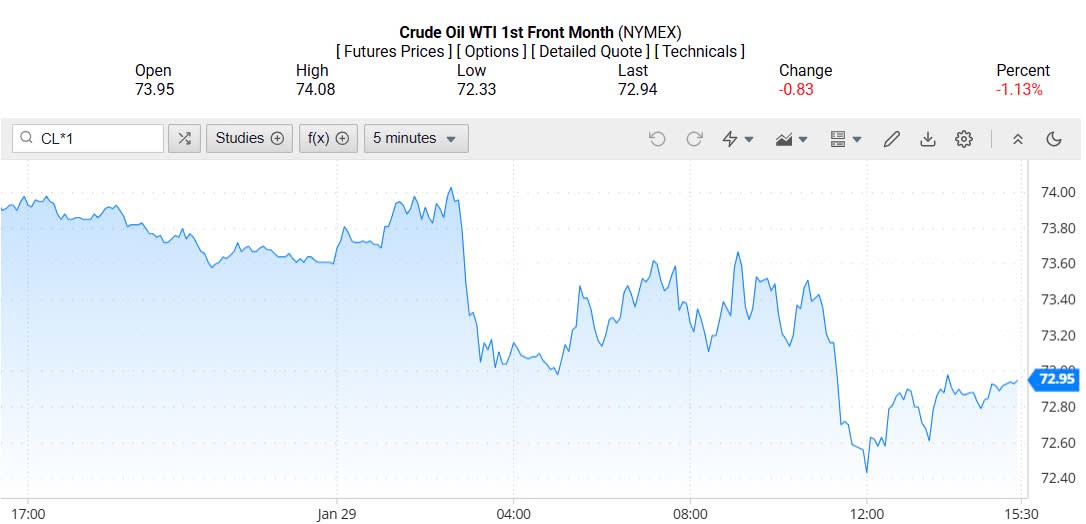Open the drawing pencil tool
This screenshot has height=524, width=1086.
[x=892, y=139]
